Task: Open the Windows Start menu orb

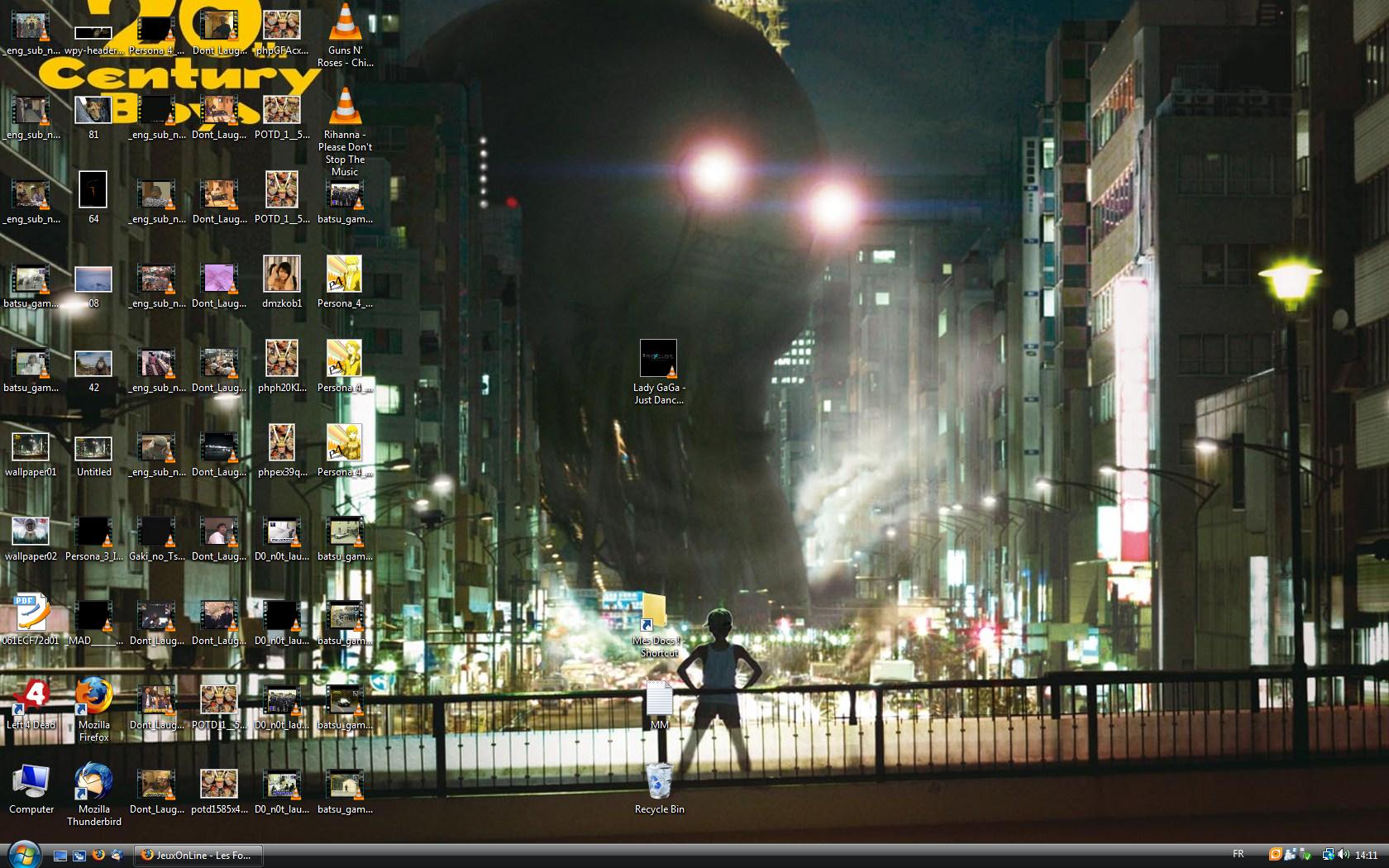Action: point(24,855)
